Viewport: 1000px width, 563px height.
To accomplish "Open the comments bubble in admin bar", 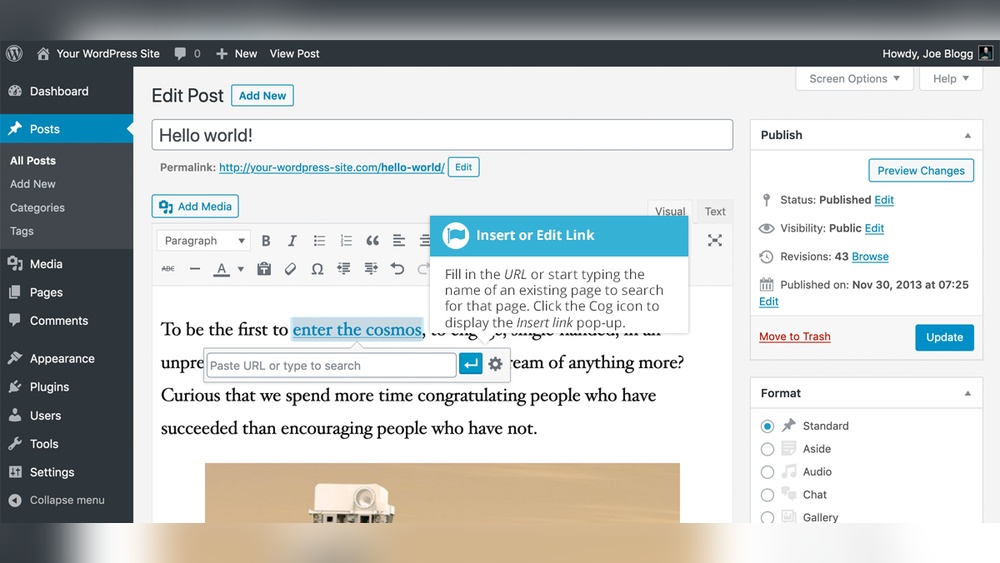I will pos(187,54).
